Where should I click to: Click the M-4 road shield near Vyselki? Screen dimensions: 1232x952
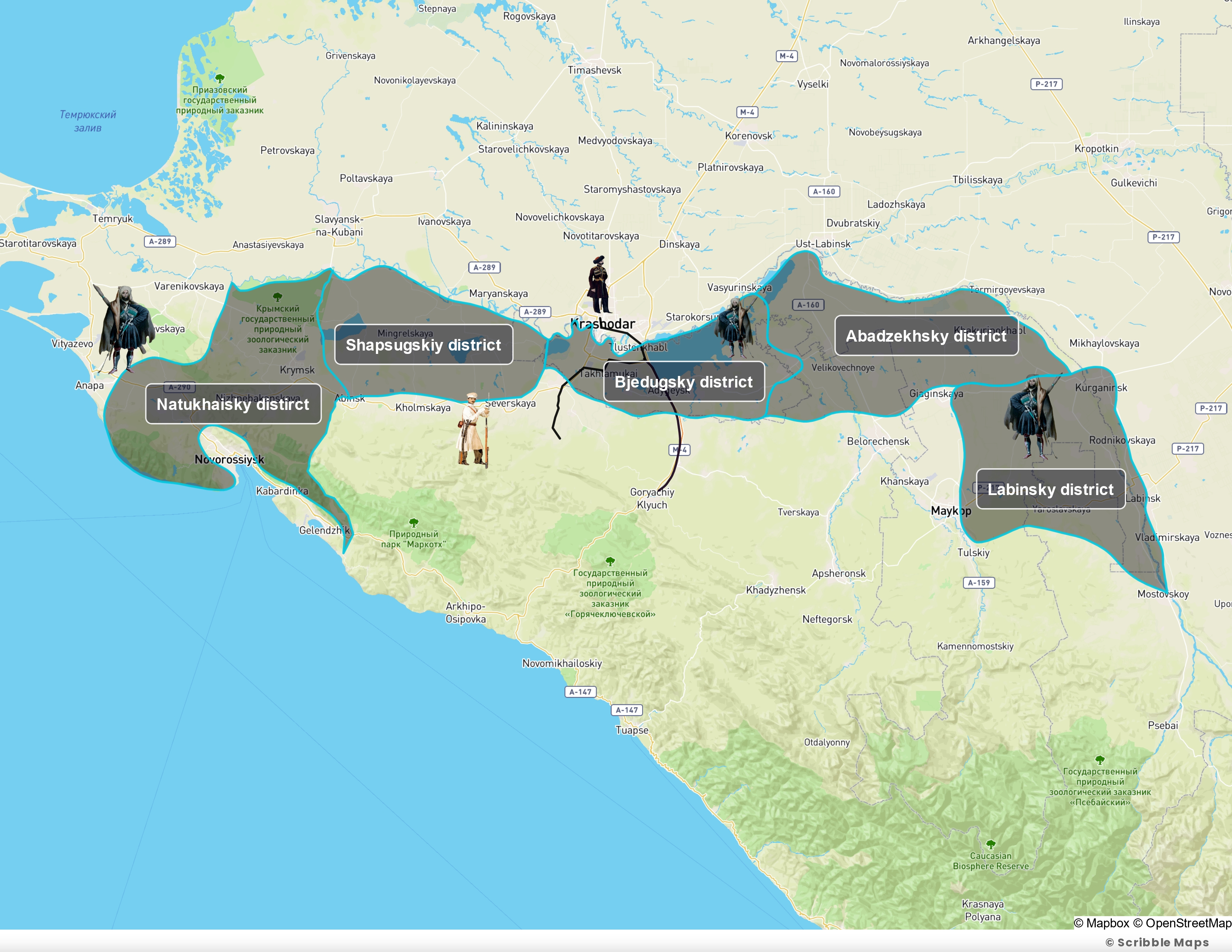pos(787,56)
